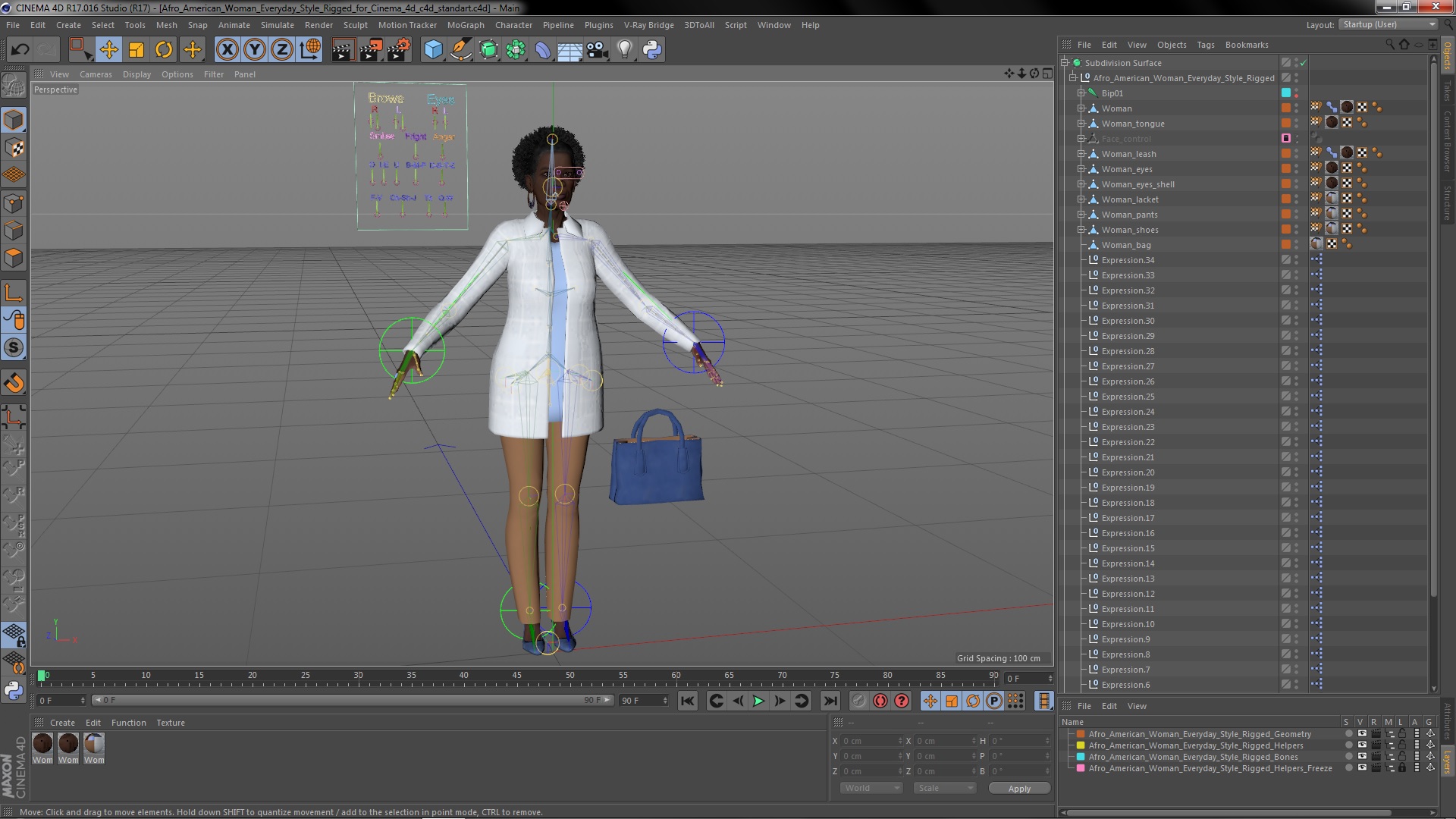Open the Objects side tab
The image size is (1456, 819).
pos(1448,55)
